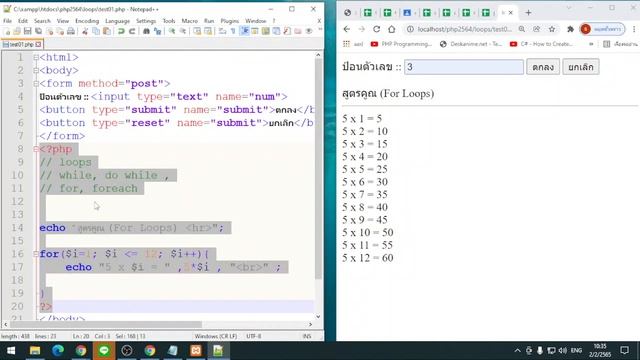The image size is (640, 360).
Task: Open a new Chrome tab with plus
Action: [x=528, y=13]
